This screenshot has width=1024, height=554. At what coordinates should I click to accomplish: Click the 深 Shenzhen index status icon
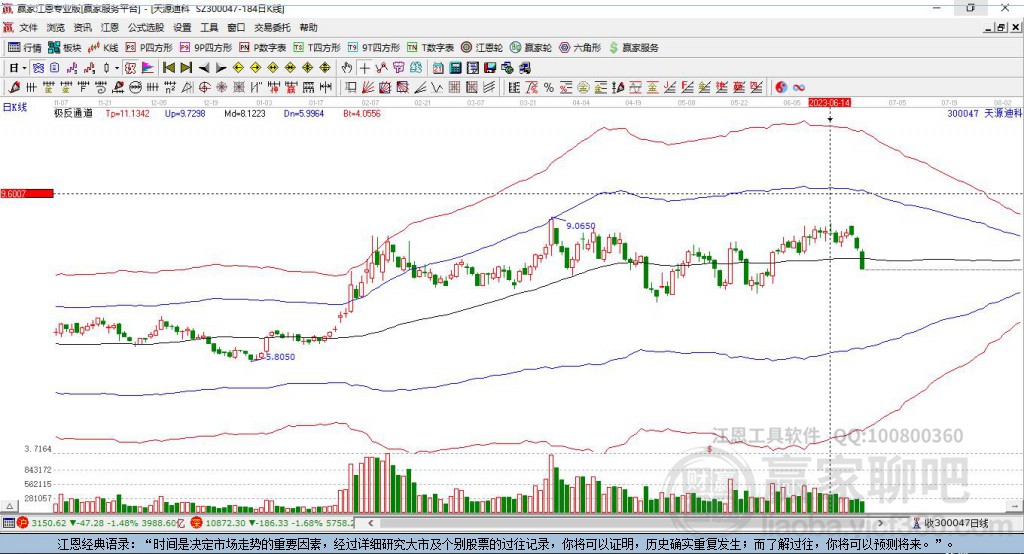pos(196,523)
